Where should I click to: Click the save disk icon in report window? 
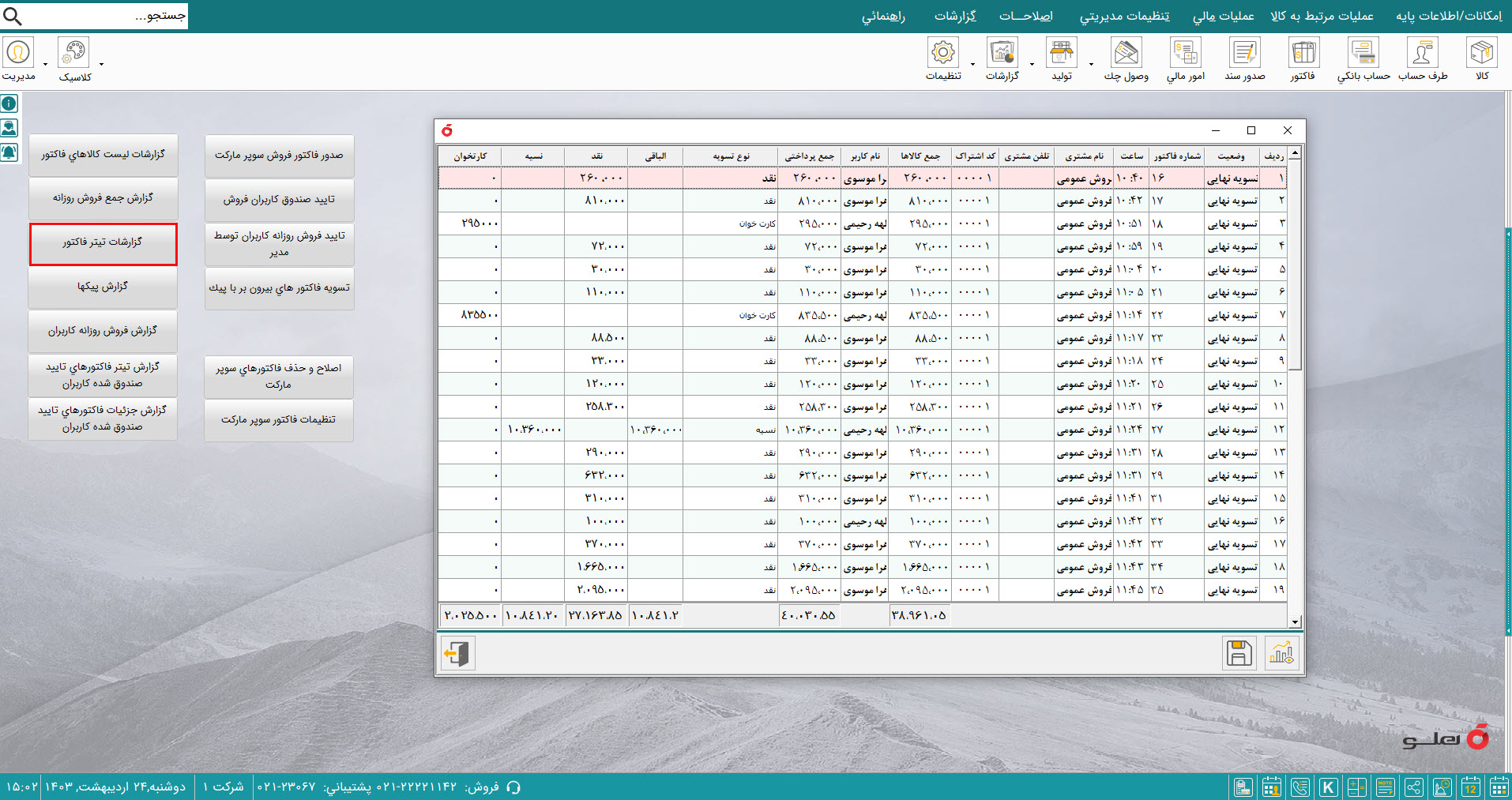(x=1239, y=653)
